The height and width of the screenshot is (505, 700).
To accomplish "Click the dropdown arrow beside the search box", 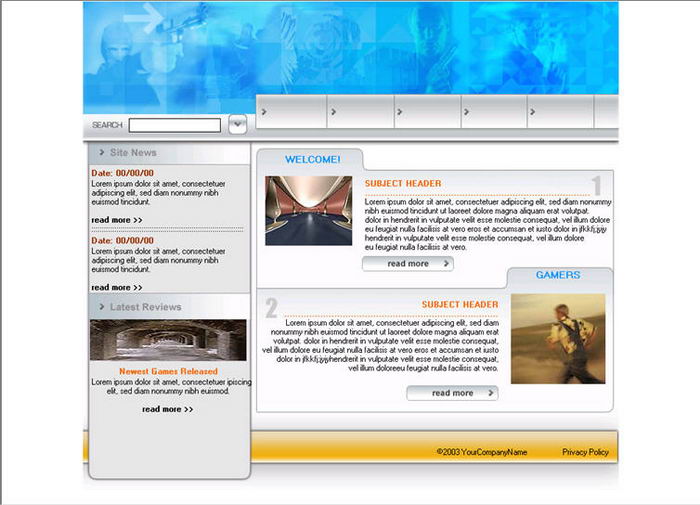I will point(237,125).
